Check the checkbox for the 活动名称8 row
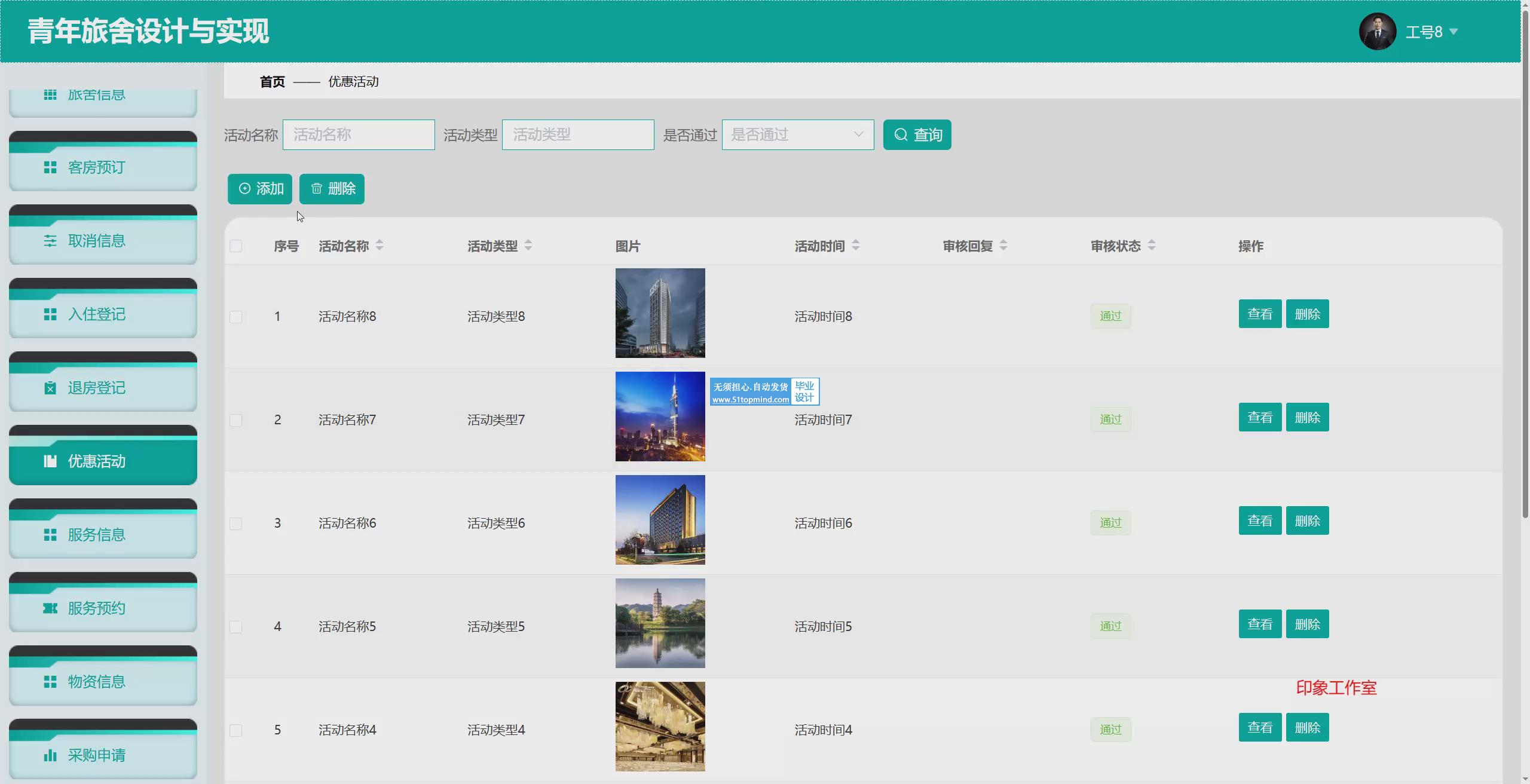The height and width of the screenshot is (784, 1530). click(x=236, y=317)
